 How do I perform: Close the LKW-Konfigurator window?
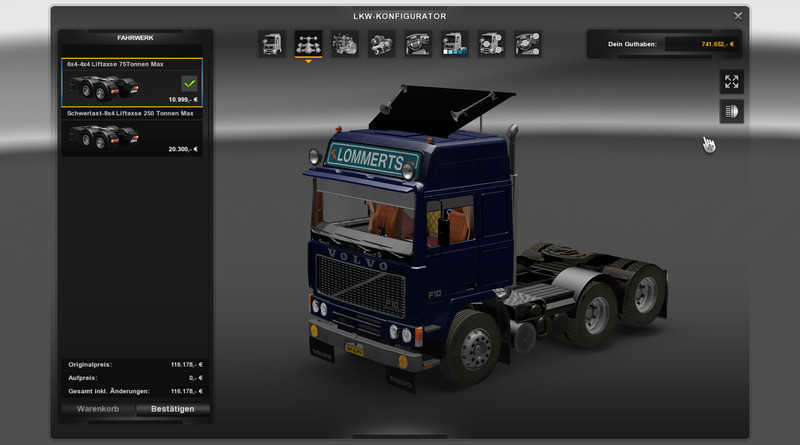[738, 16]
